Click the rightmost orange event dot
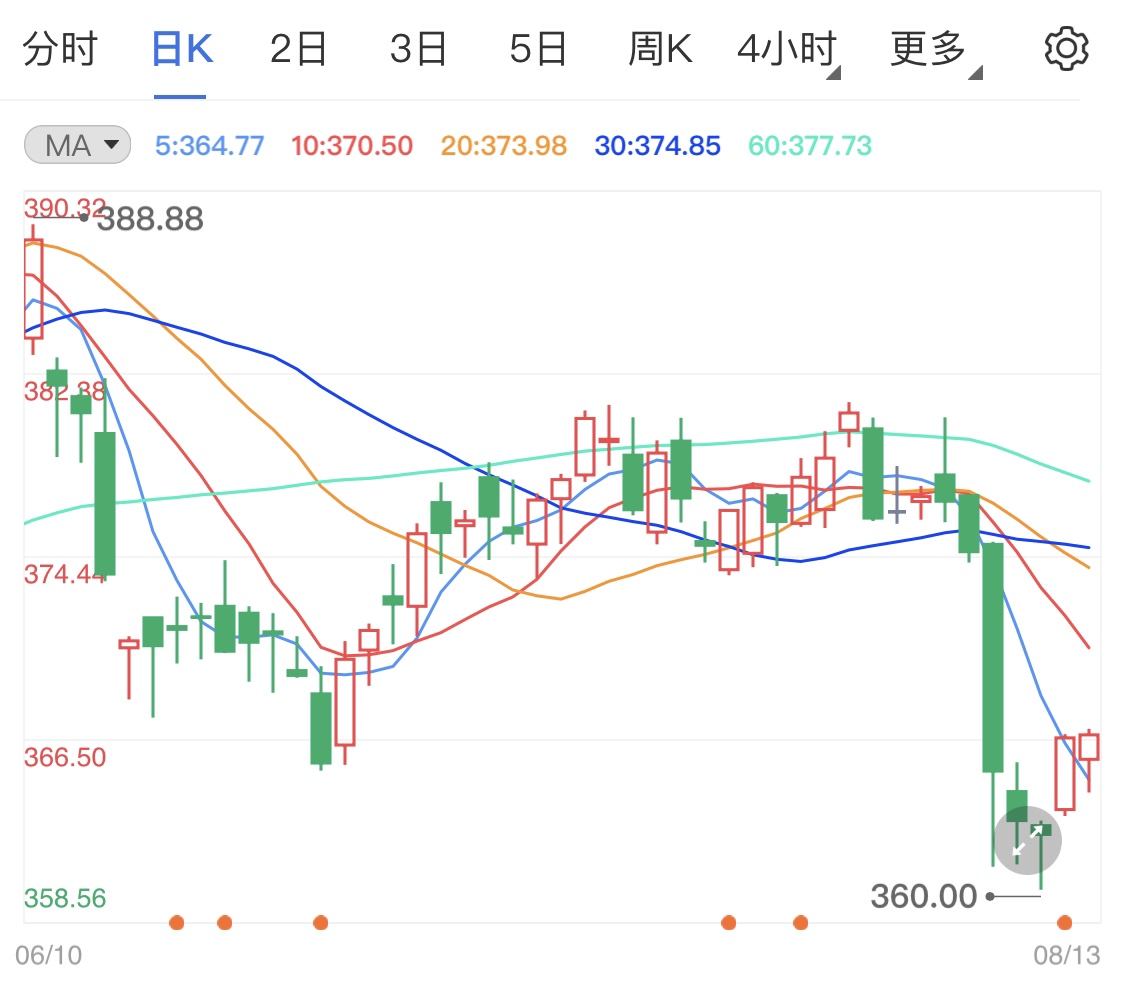Image resolution: width=1125 pixels, height=987 pixels. pos(1065,922)
